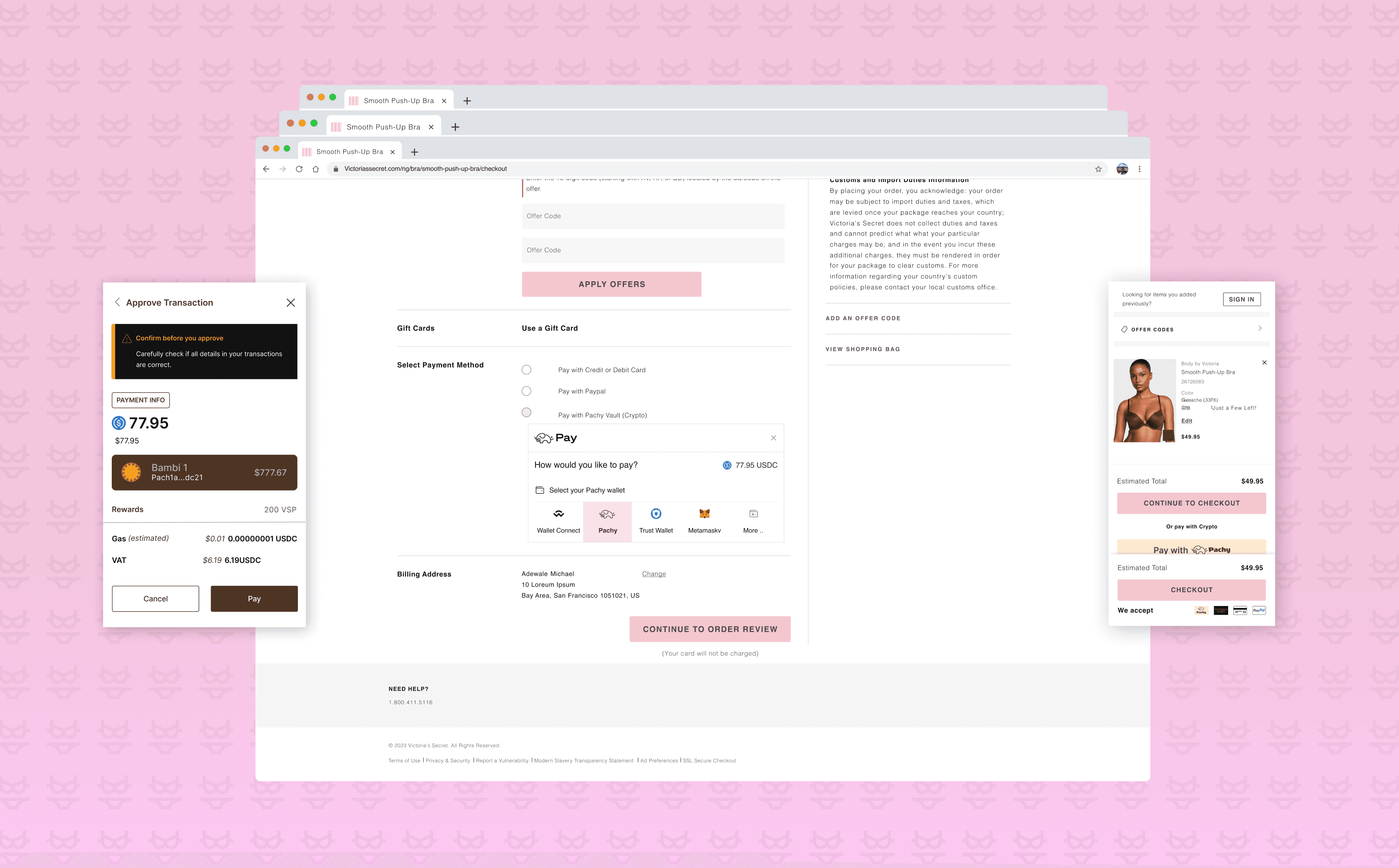
Task: Expand ADD AN OFFER CODE section
Action: (863, 319)
